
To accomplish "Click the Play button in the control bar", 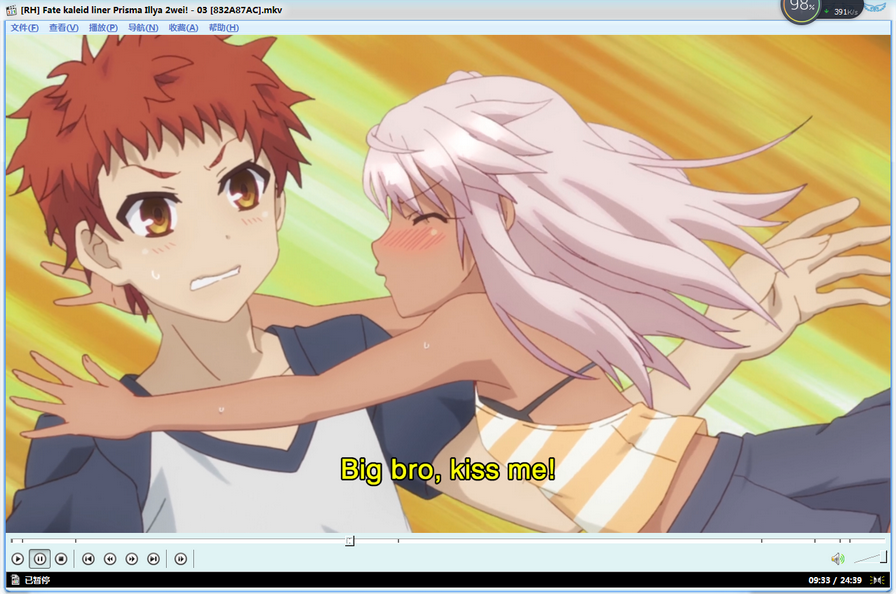I will coord(18,559).
